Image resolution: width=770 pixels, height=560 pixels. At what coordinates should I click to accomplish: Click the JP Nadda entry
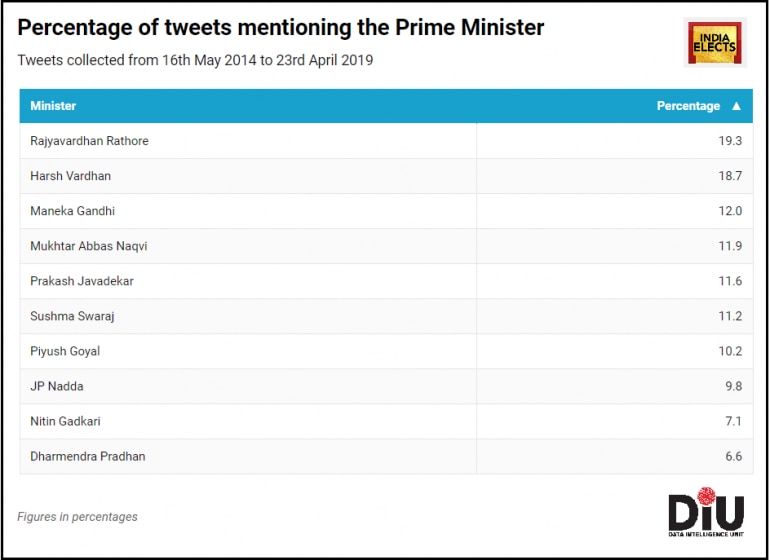56,386
